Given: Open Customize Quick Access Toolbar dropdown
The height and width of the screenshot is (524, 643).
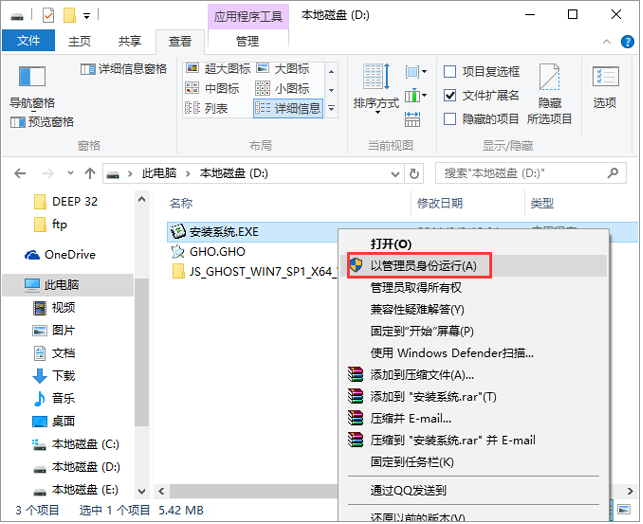Looking at the screenshot, I should coord(87,16).
